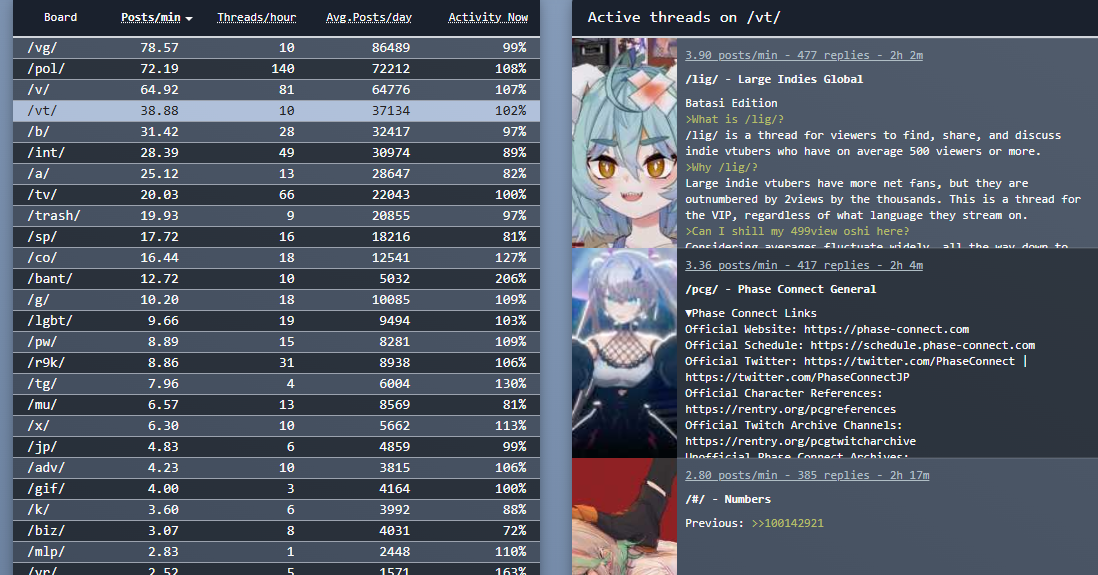The width and height of the screenshot is (1098, 575).
Task: Select the /trash/ board row
Action: tap(277, 216)
